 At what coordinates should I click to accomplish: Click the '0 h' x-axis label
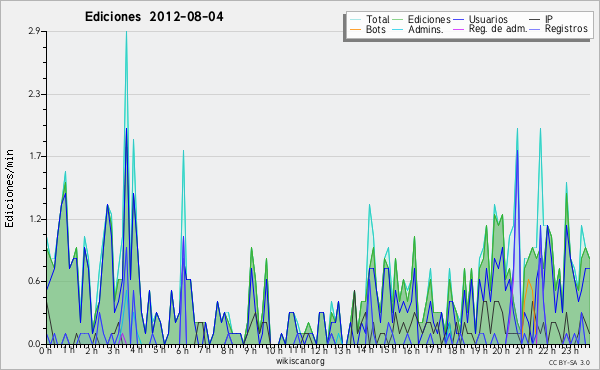(45, 351)
